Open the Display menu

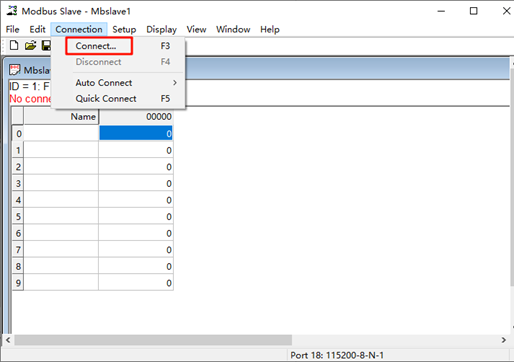[161, 29]
